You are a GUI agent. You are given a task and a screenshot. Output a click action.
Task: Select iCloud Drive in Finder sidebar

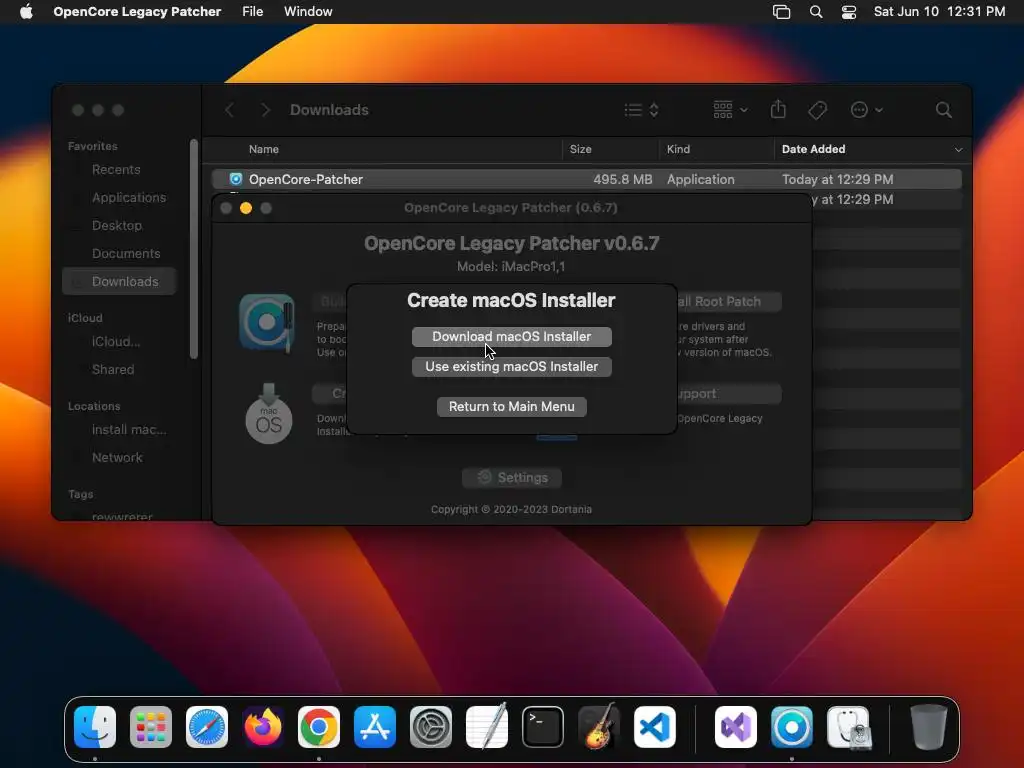point(116,342)
